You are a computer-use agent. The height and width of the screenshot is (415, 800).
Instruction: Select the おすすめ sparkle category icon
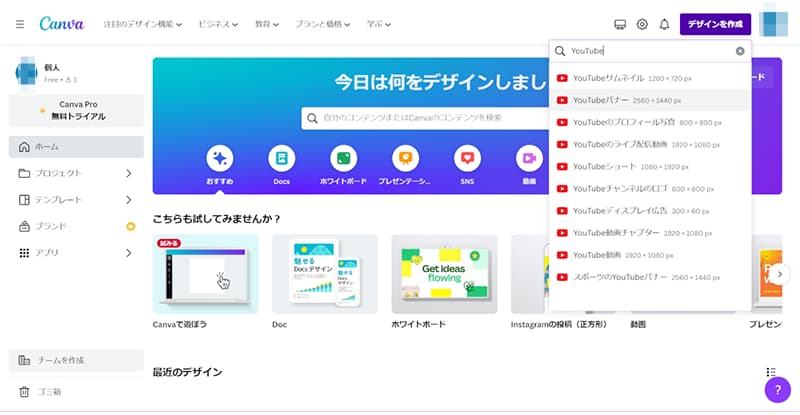(220, 158)
